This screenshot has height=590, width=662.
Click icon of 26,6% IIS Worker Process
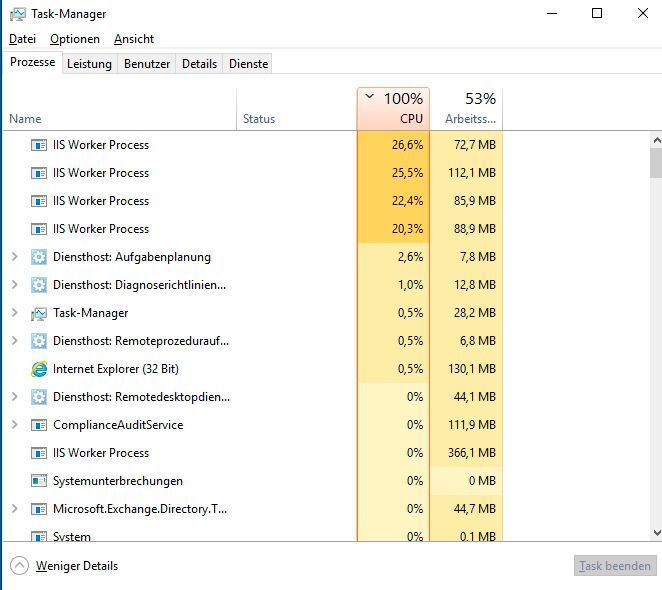[x=39, y=145]
